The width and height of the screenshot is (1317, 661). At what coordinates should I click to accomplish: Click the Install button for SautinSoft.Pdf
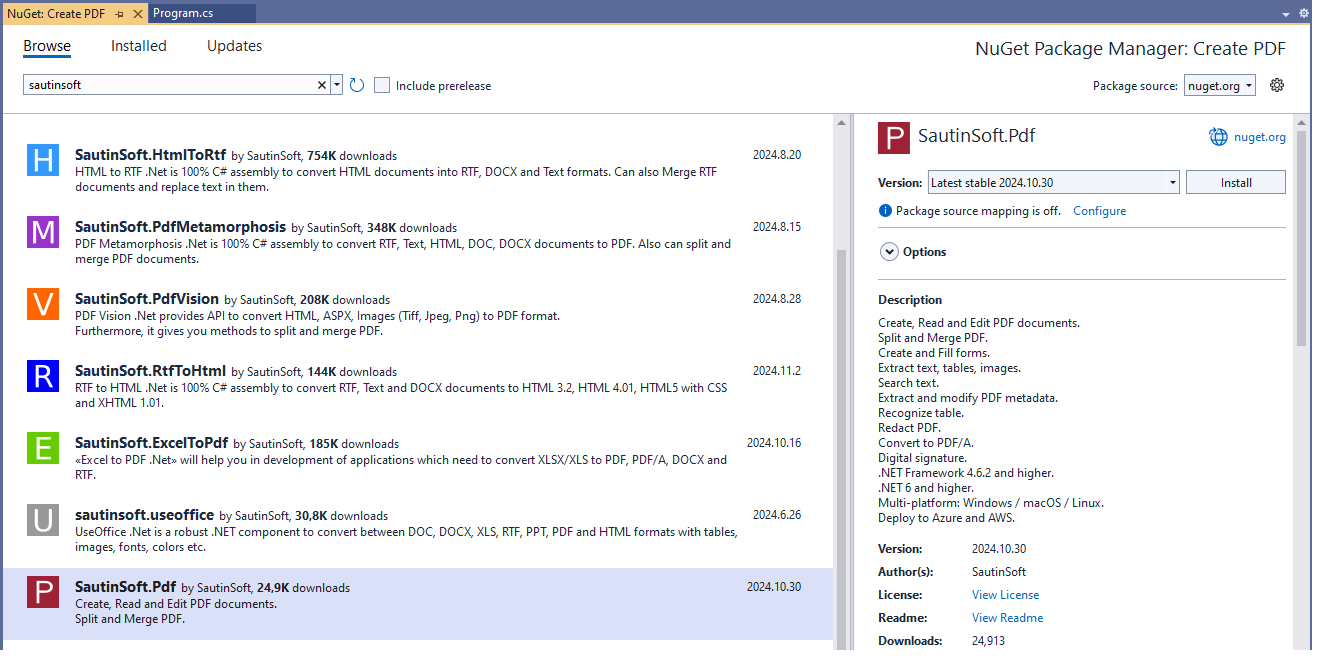tap(1236, 181)
